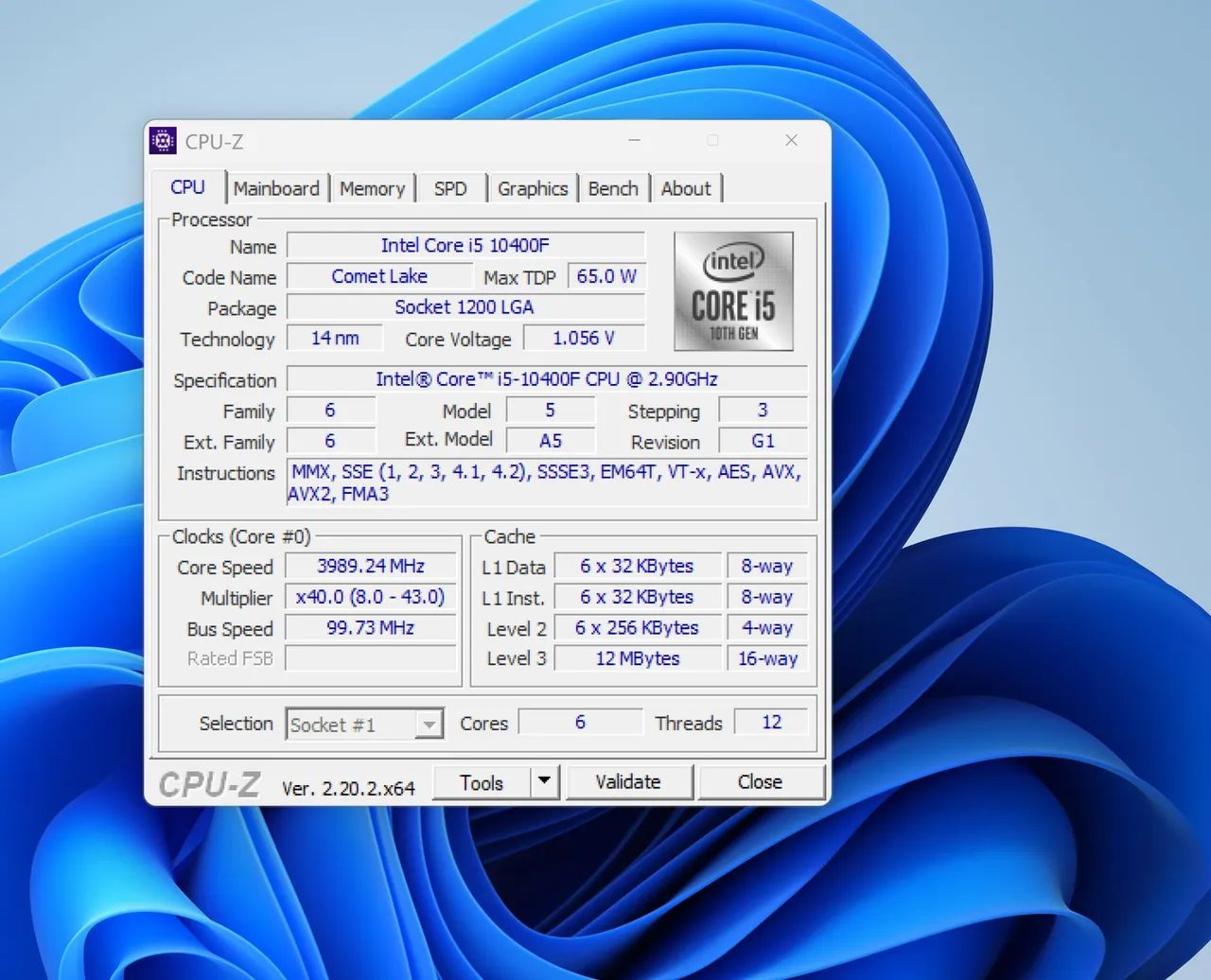1211x980 pixels.
Task: Click the L1 Data '8-way' cell
Action: [767, 567]
